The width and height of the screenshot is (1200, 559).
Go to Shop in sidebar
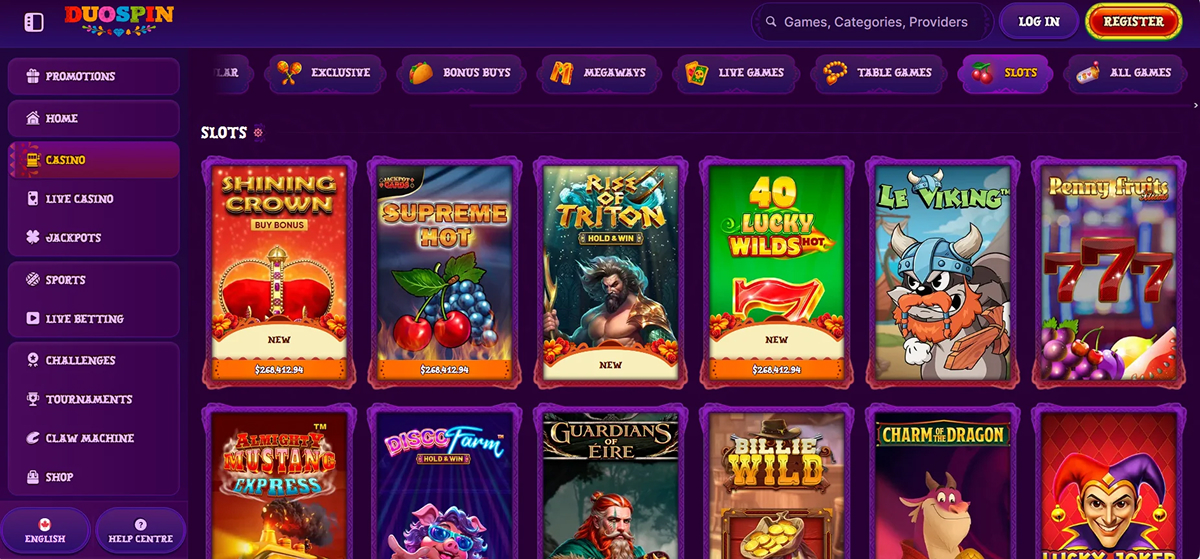(94, 477)
